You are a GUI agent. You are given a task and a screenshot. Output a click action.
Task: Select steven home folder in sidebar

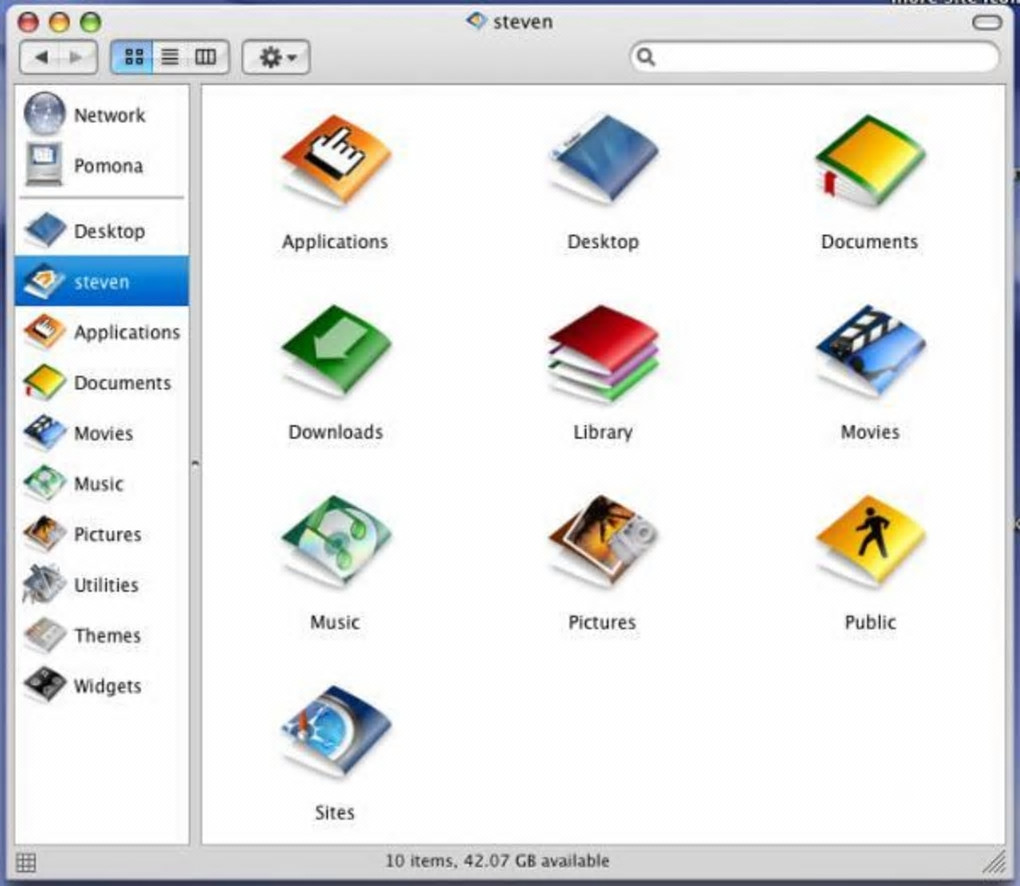pos(102,281)
